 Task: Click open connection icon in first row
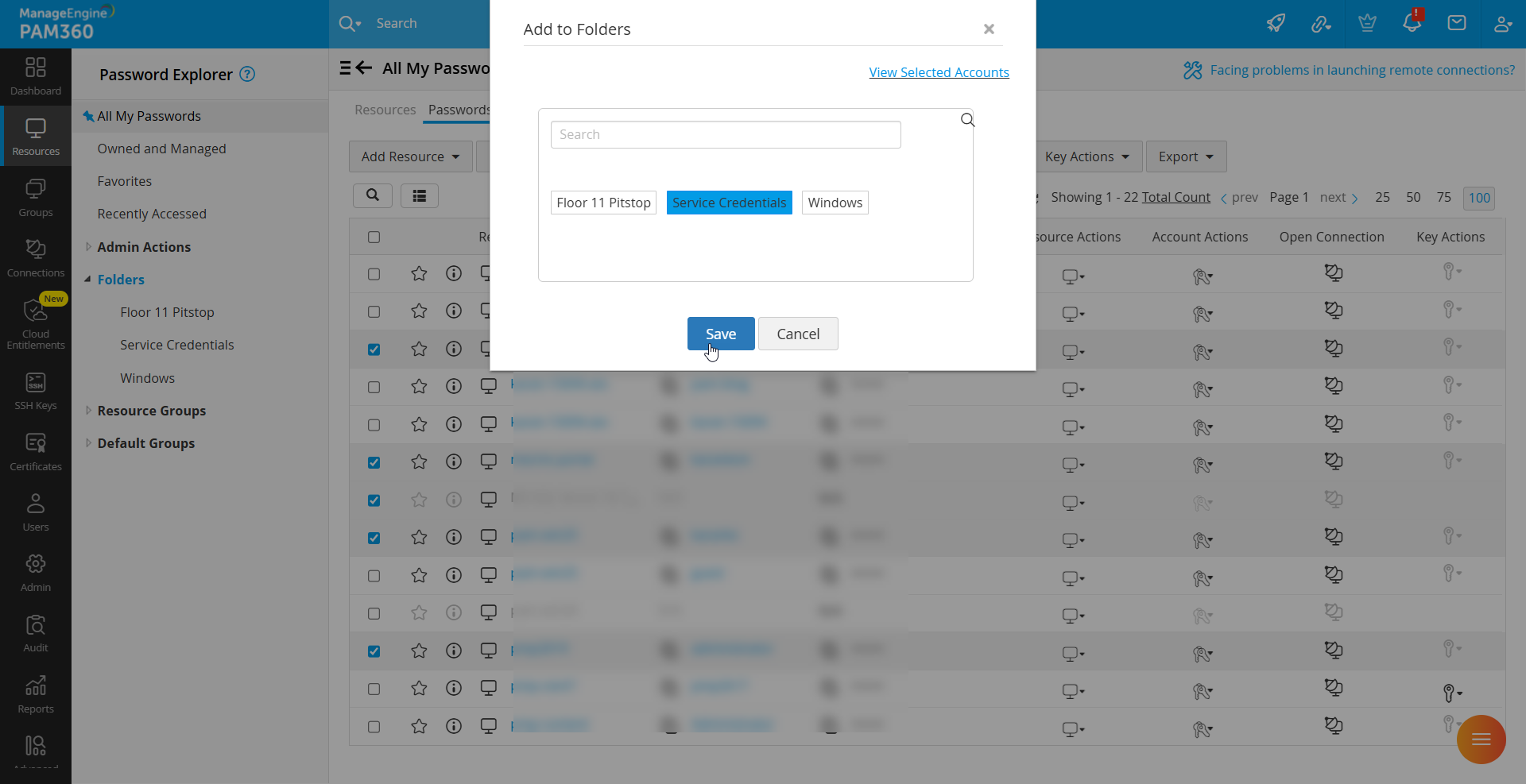pyautogui.click(x=1333, y=273)
